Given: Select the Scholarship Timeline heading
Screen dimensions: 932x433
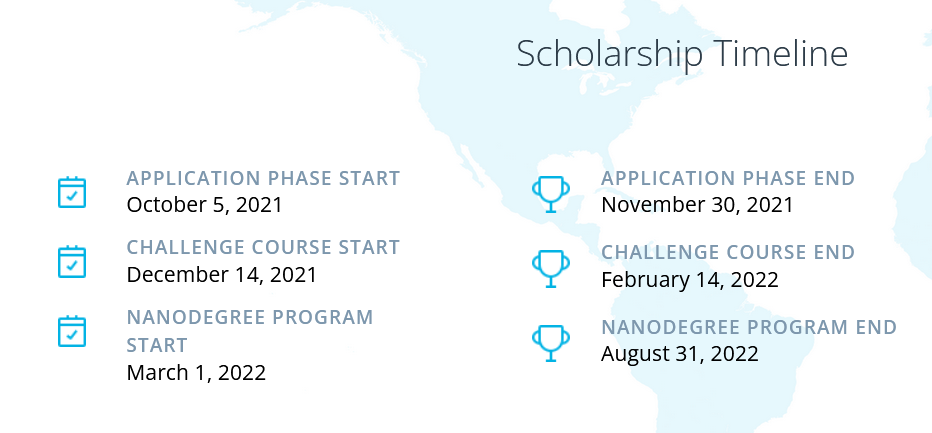Looking at the screenshot, I should [x=682, y=54].
